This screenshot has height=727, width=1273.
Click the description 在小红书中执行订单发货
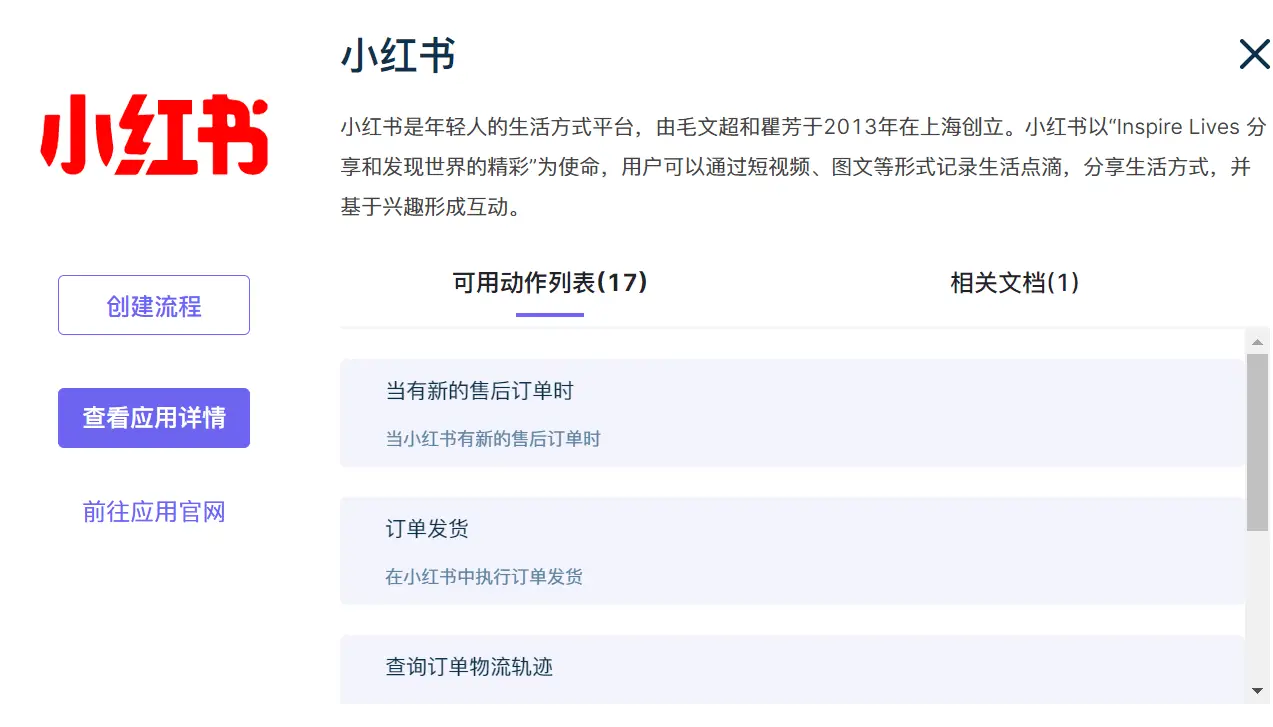(484, 577)
